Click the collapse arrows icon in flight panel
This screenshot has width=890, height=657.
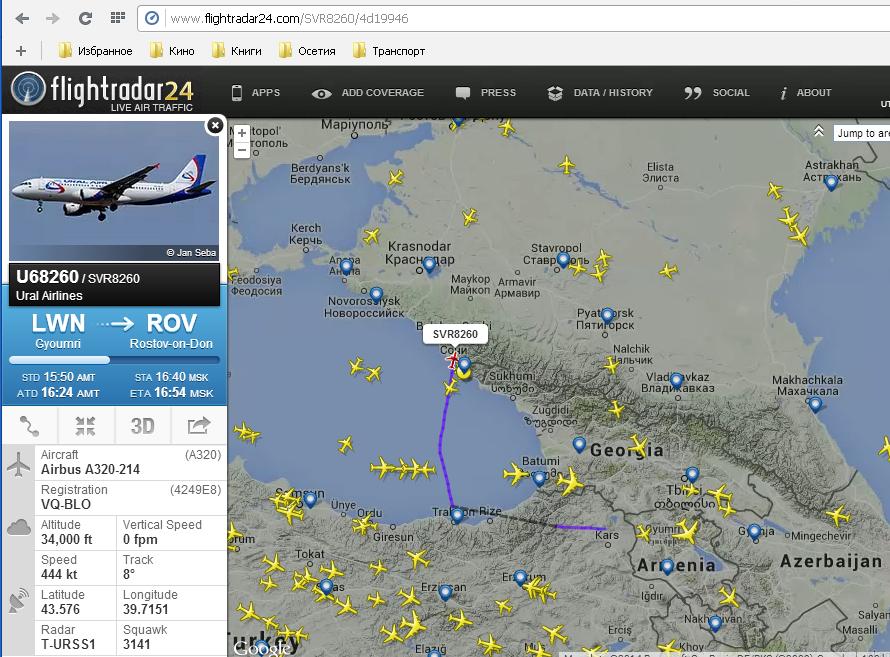click(86, 426)
